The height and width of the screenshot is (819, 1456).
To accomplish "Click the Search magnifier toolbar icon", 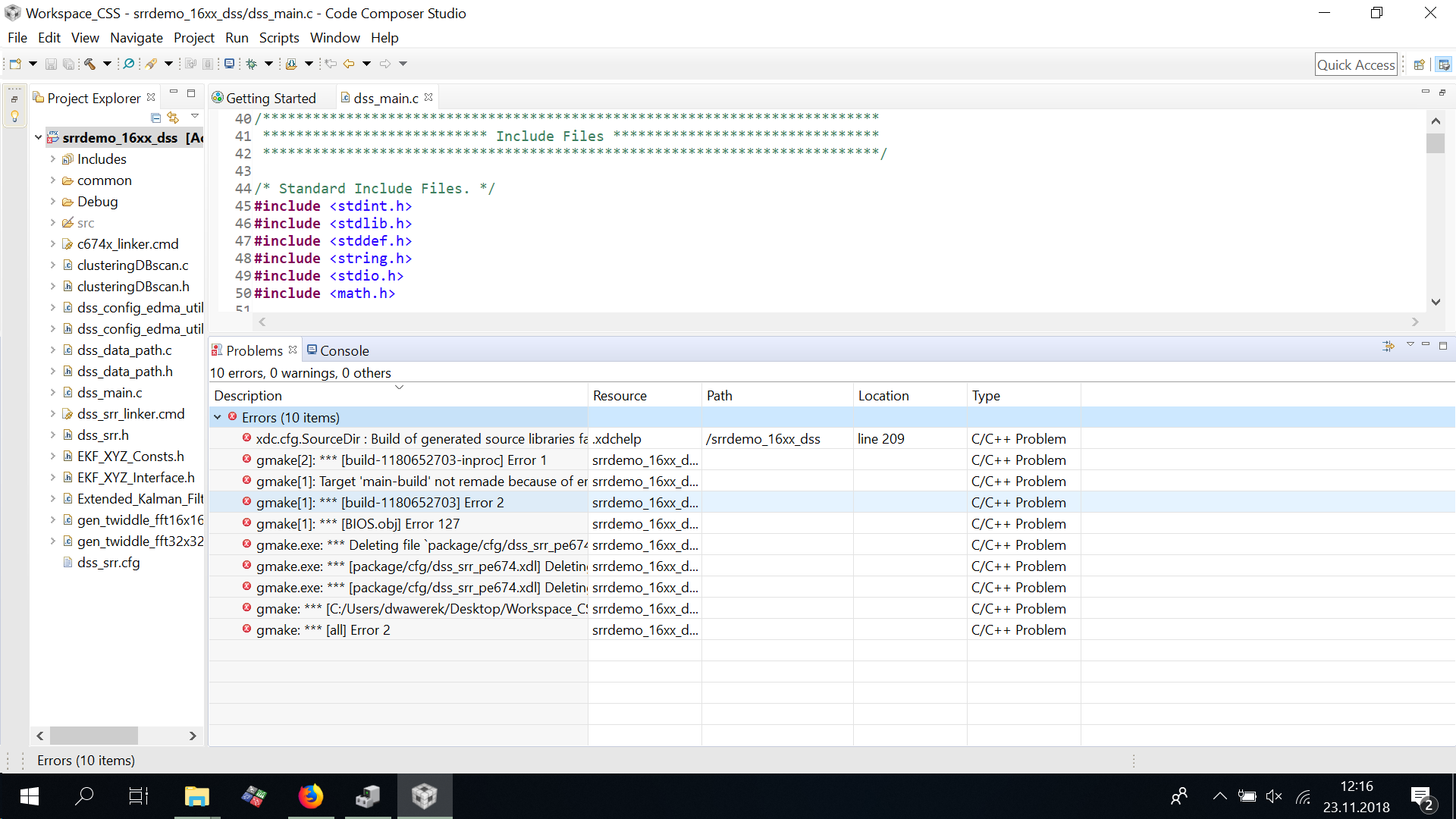I will [x=129, y=64].
